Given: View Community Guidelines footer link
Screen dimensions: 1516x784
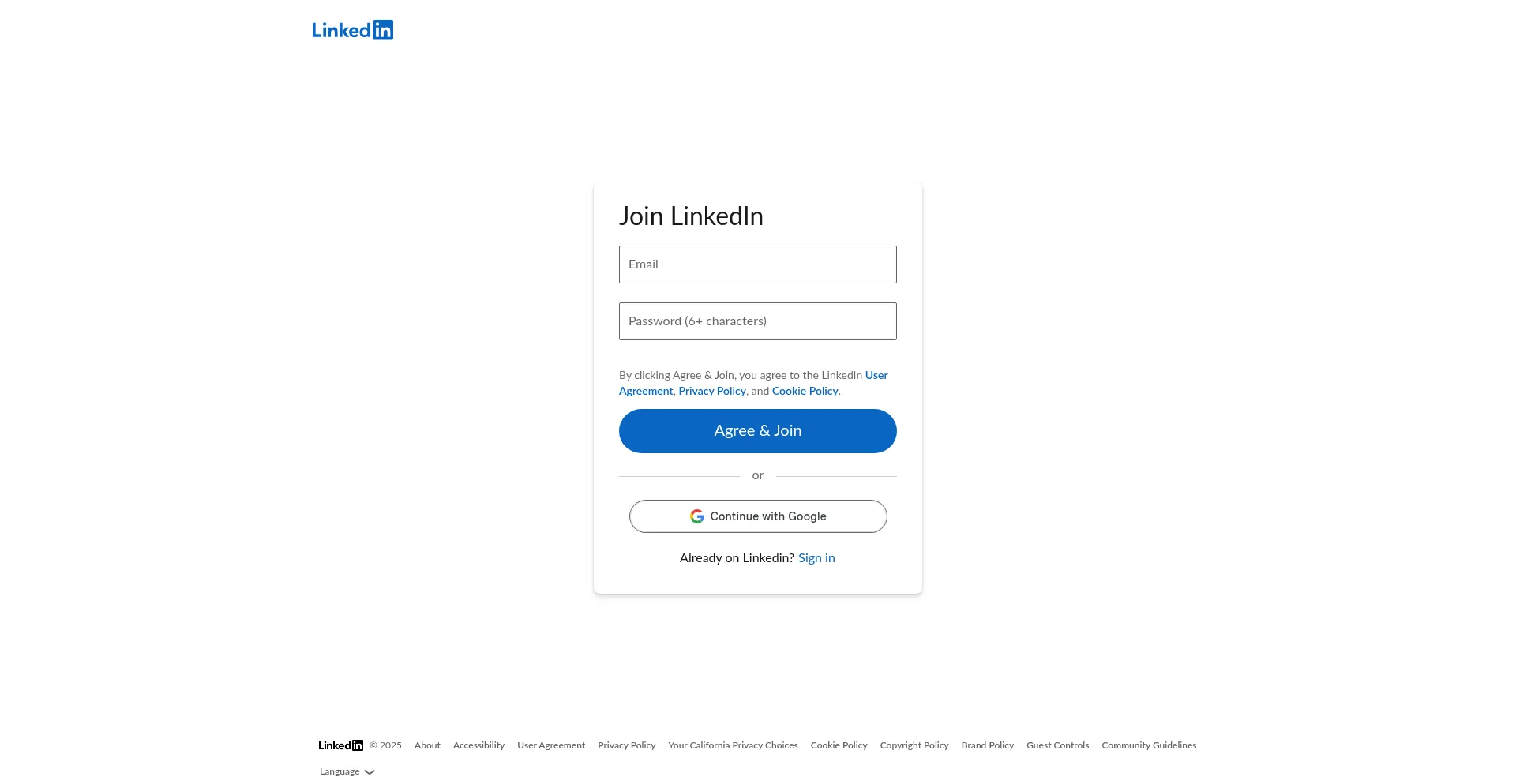Looking at the screenshot, I should coord(1149,745).
